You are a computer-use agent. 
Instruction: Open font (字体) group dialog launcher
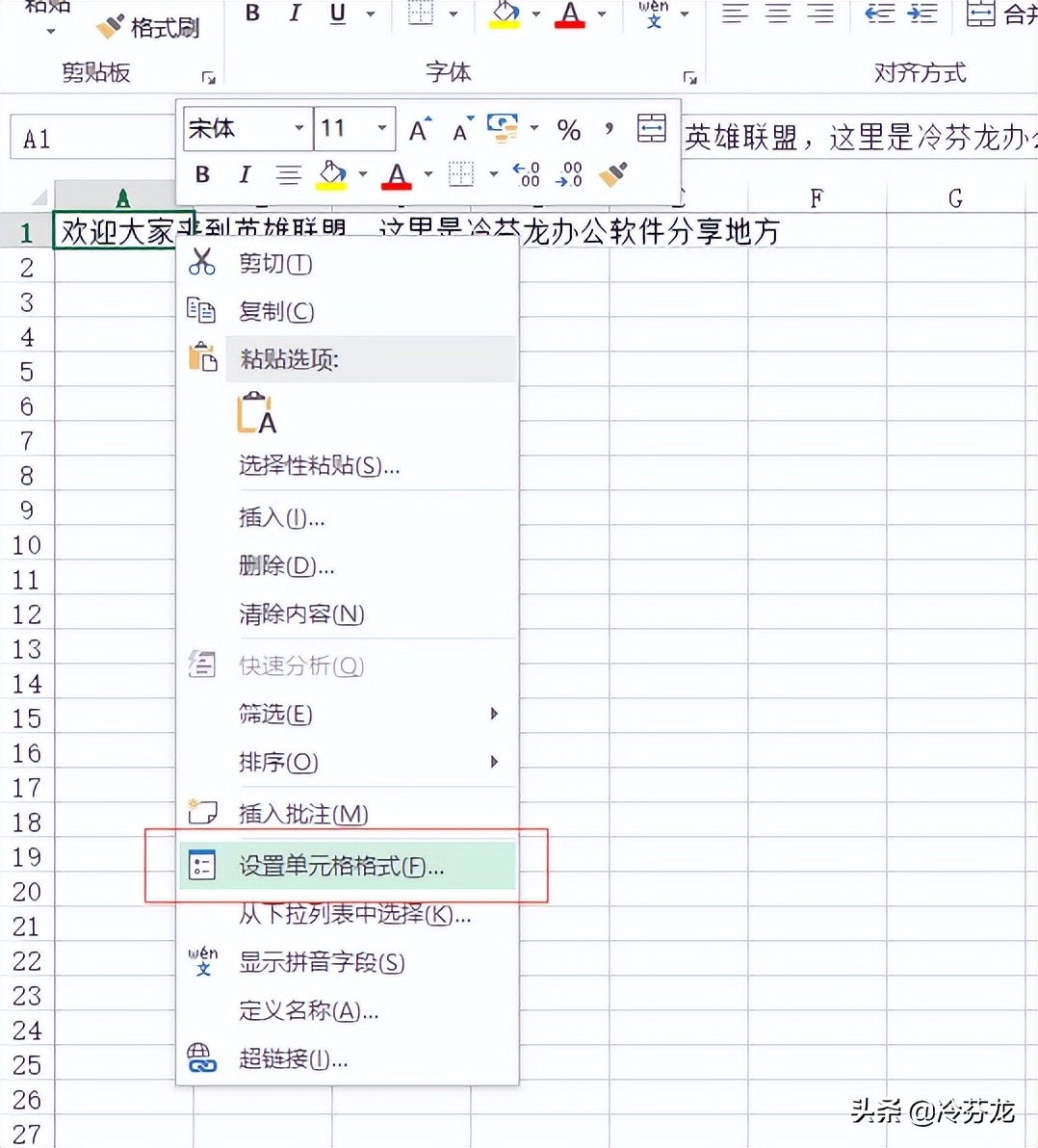pos(689,77)
